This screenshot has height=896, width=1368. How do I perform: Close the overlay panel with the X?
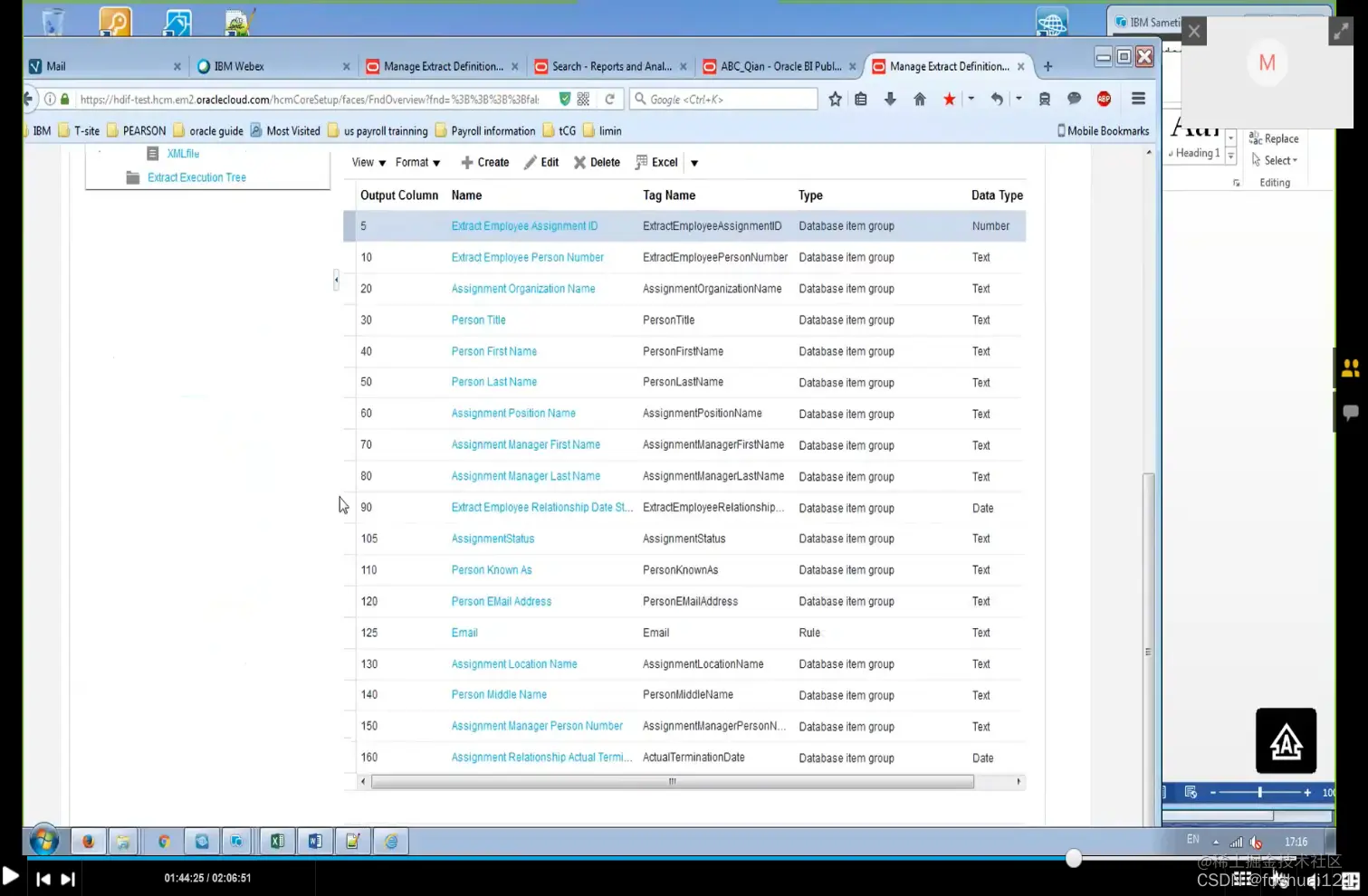1194,32
